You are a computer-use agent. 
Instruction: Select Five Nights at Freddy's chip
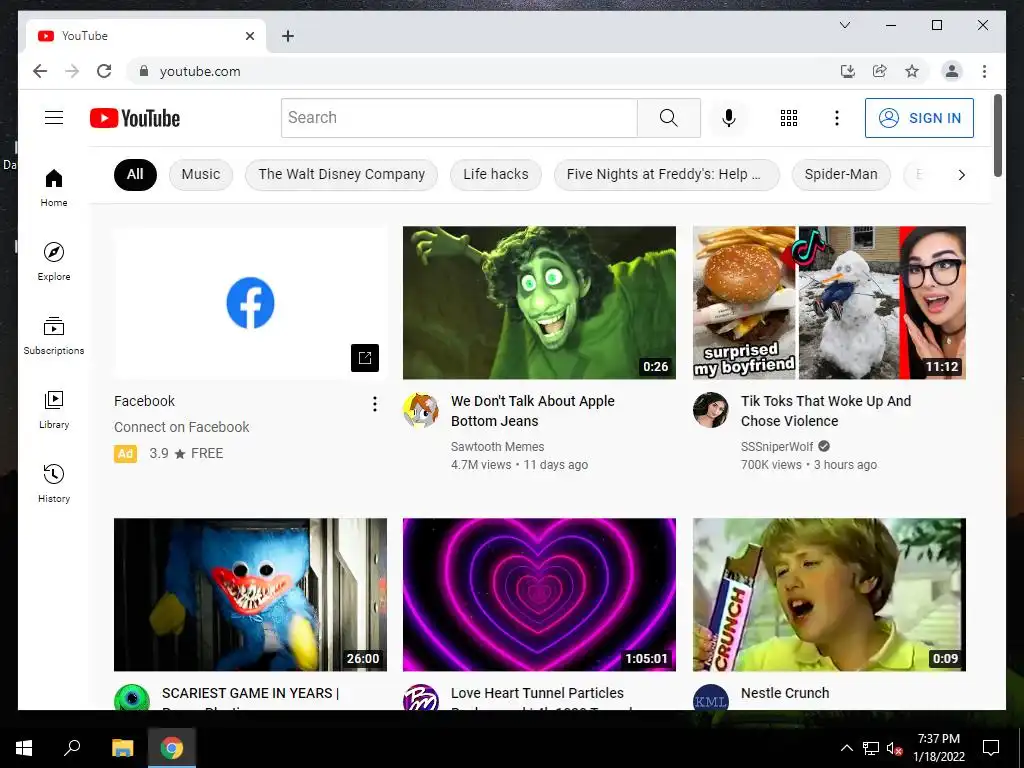pyautogui.click(x=667, y=174)
